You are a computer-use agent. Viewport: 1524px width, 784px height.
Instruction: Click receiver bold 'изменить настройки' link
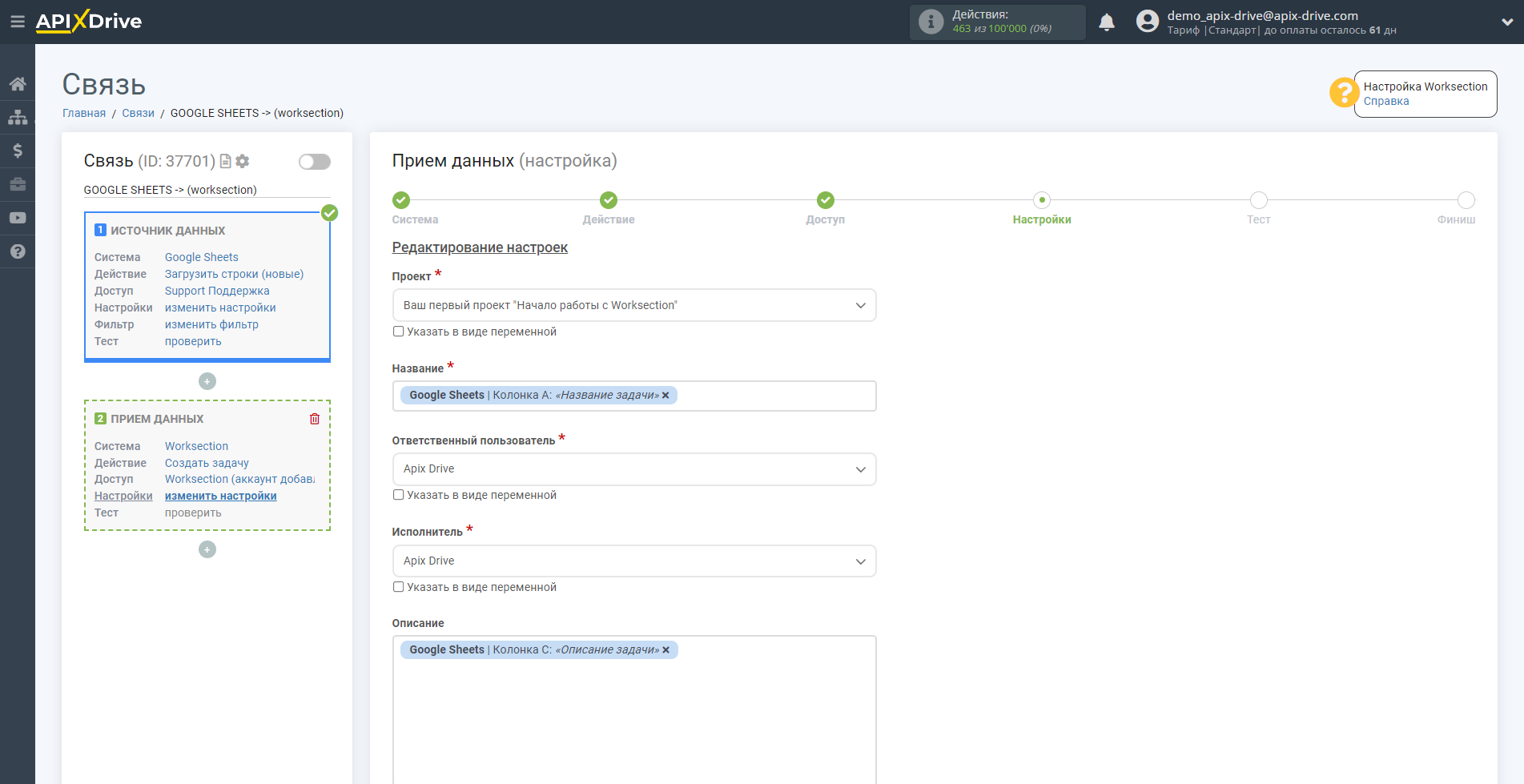pos(221,496)
